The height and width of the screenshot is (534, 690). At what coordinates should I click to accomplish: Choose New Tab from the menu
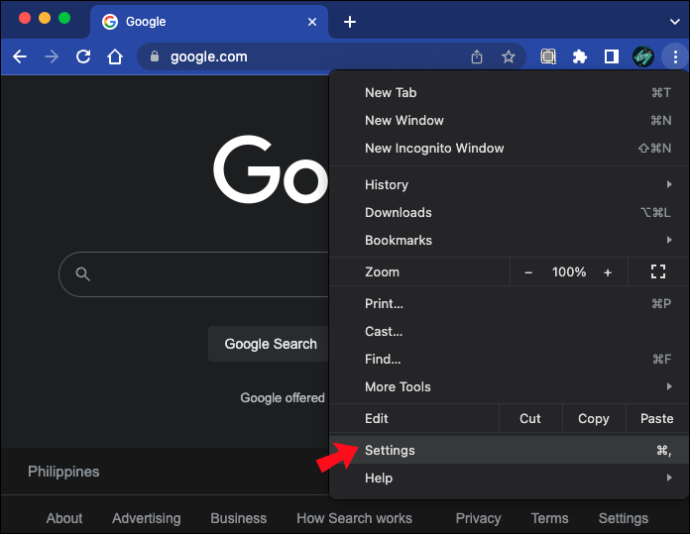(509, 92)
